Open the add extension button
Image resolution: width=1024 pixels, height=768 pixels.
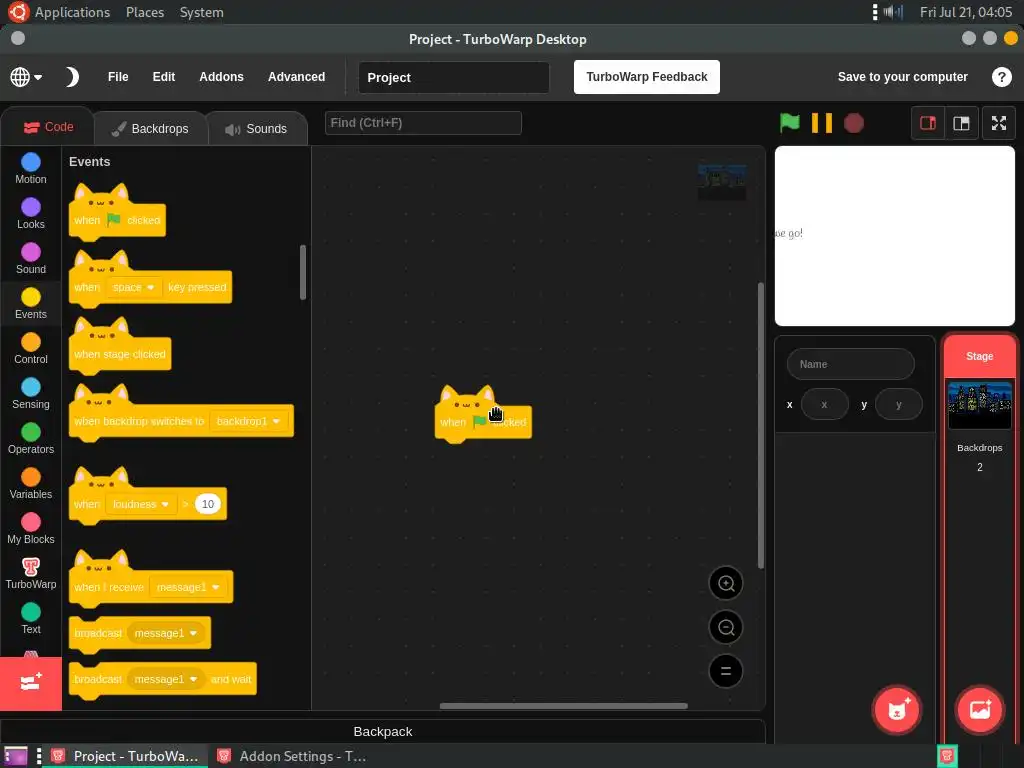(31, 683)
